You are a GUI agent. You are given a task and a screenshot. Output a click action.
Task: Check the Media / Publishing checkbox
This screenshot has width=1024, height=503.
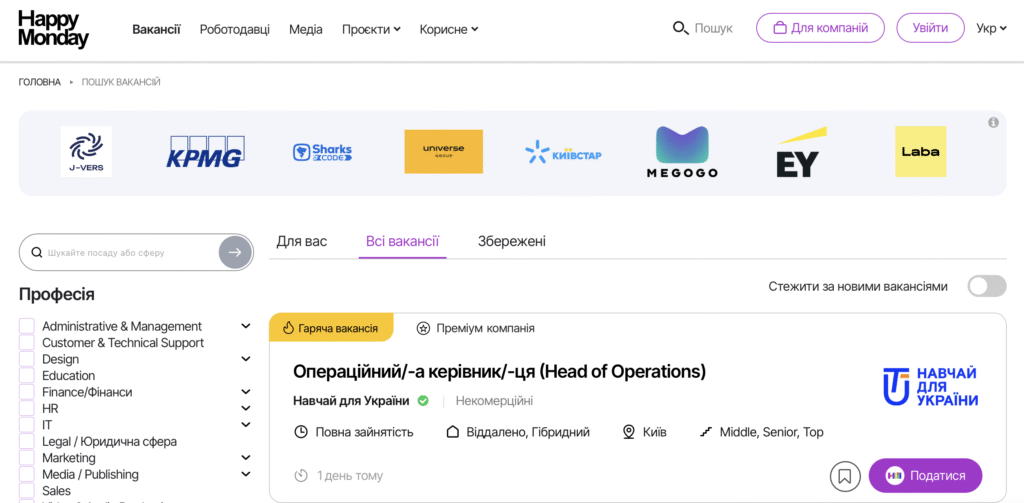pyautogui.click(x=27, y=474)
